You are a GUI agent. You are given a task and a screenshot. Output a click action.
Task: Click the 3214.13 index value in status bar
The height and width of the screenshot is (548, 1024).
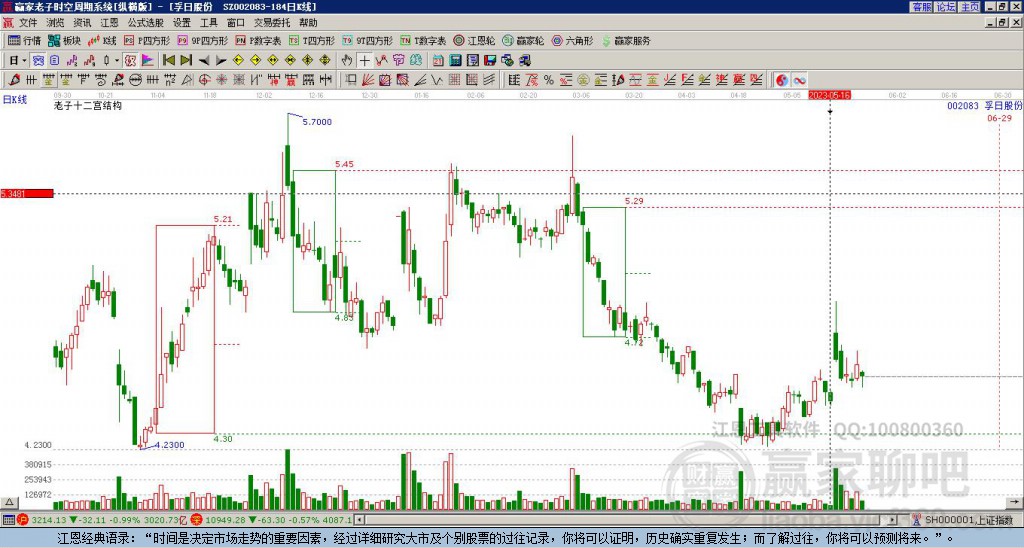(x=49, y=520)
